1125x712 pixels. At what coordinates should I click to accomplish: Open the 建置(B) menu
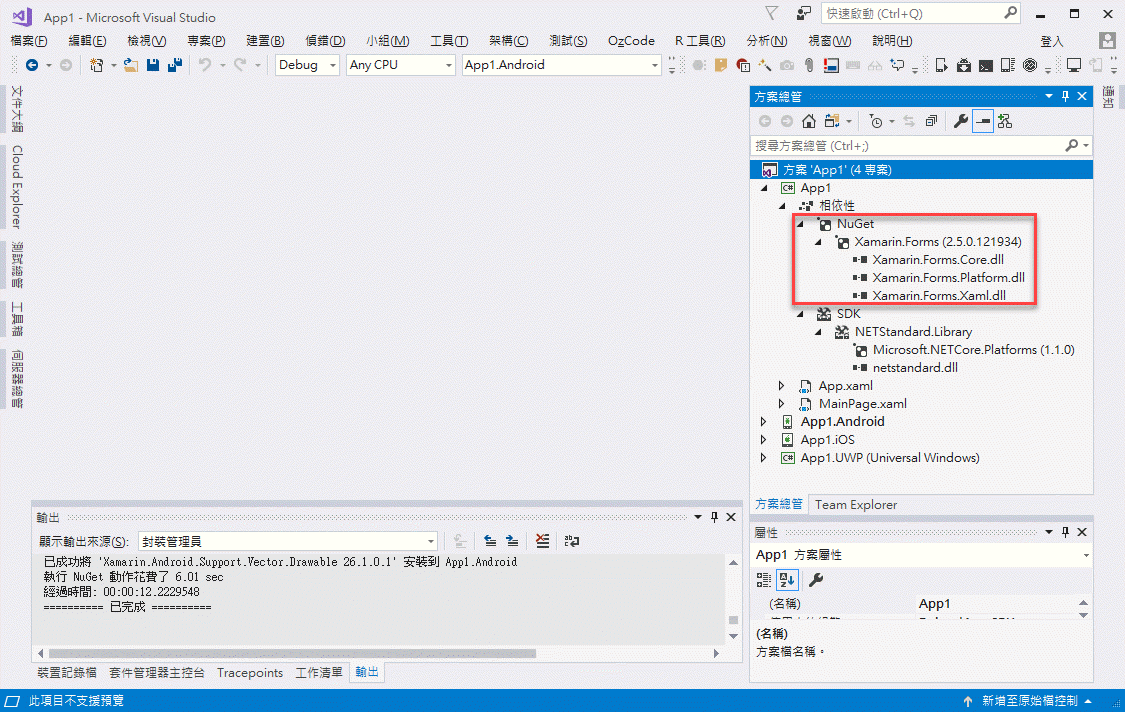(265, 41)
